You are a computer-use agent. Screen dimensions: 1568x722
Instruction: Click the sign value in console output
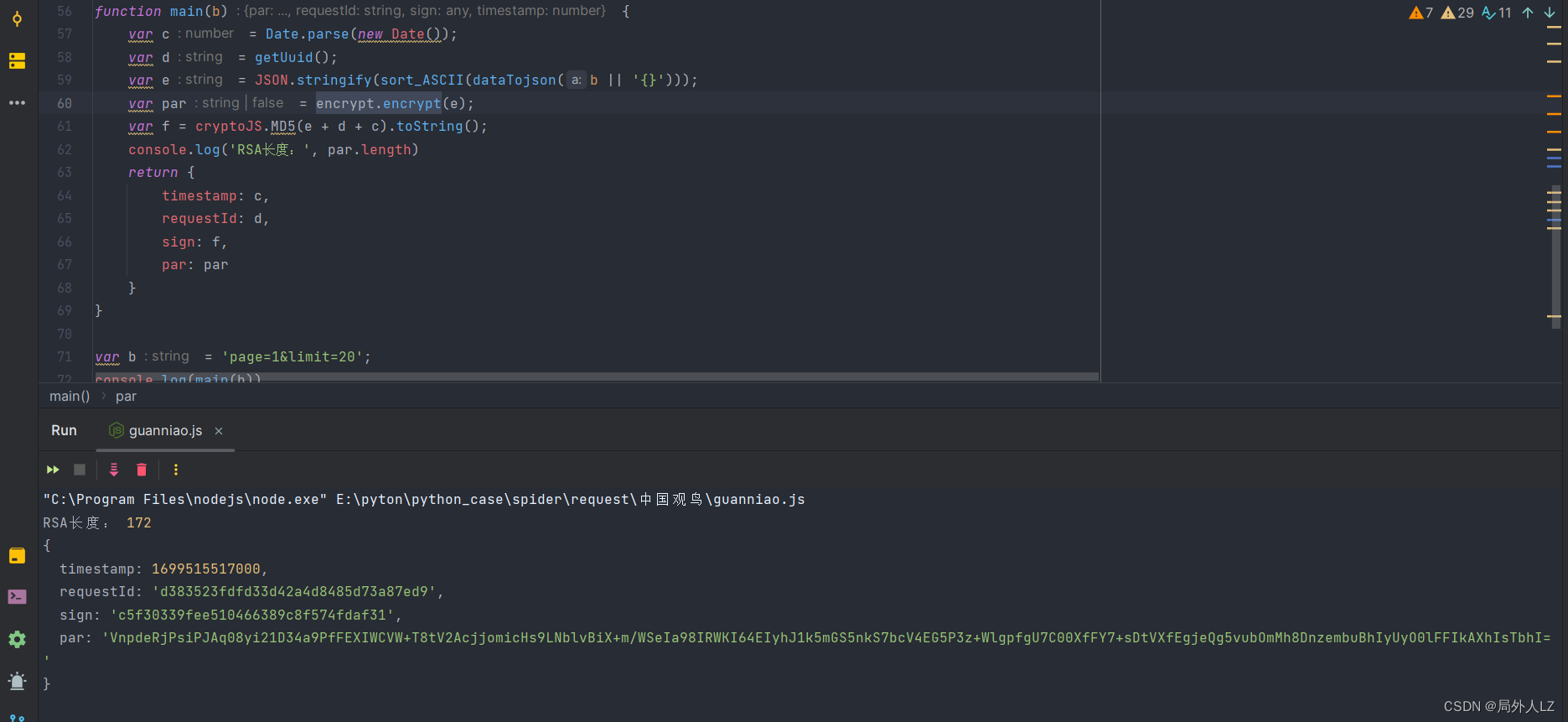pos(251,615)
